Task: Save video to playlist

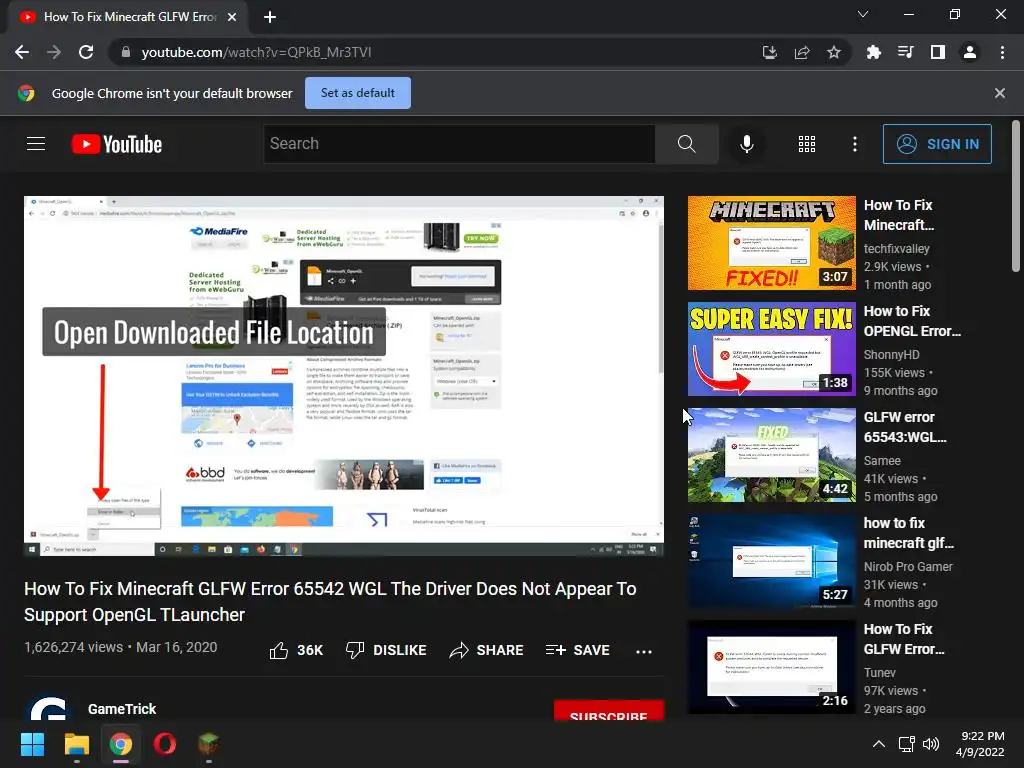Action: coord(577,650)
